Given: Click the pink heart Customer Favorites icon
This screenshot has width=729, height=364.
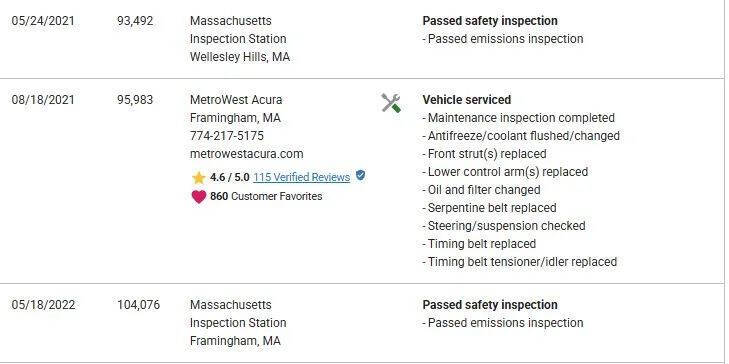Looking at the screenshot, I should point(199,197).
